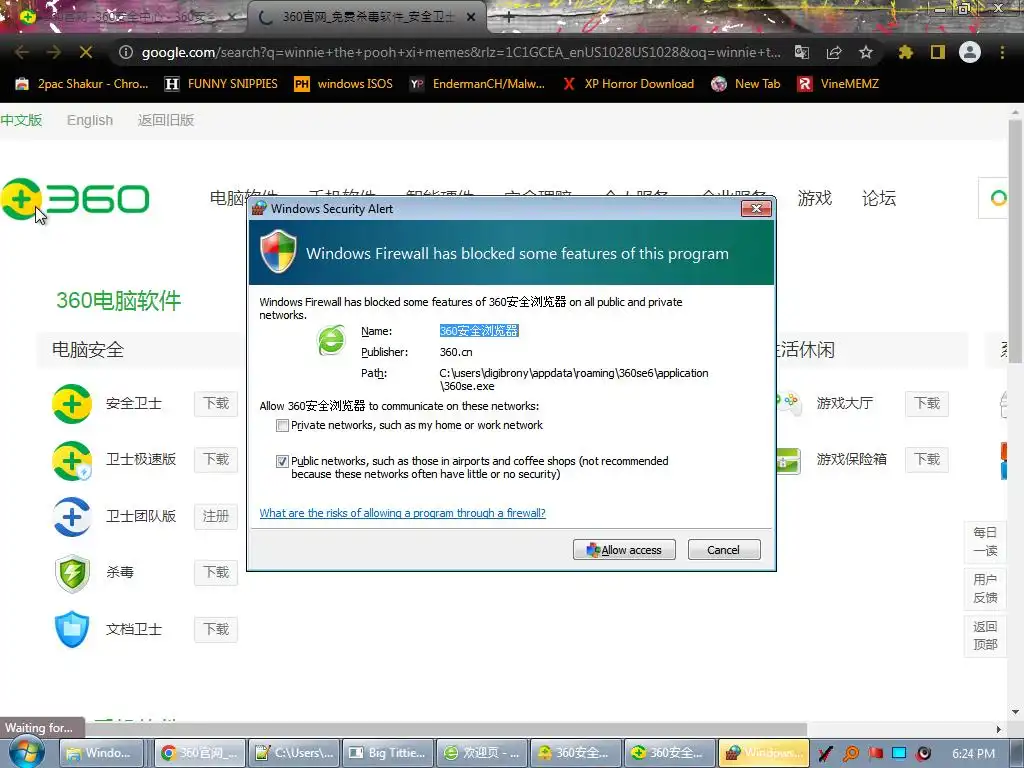
Task: Click the red flag tray icon
Action: pyautogui.click(x=875, y=754)
